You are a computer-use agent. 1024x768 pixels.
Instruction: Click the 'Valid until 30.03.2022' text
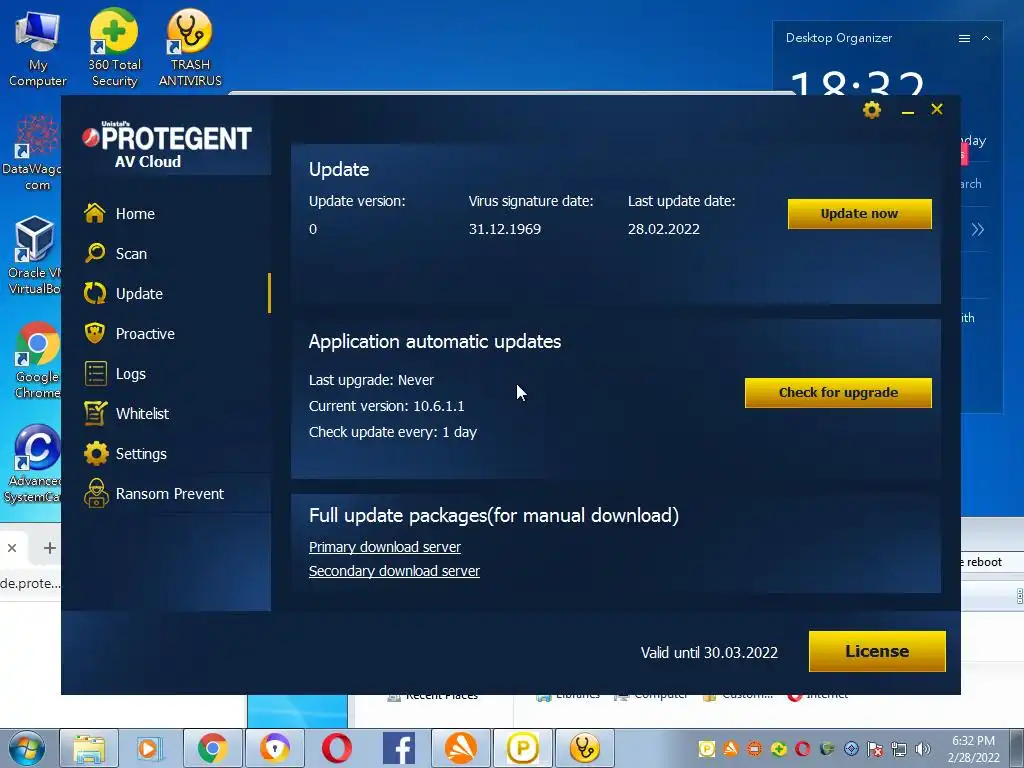[x=709, y=652]
